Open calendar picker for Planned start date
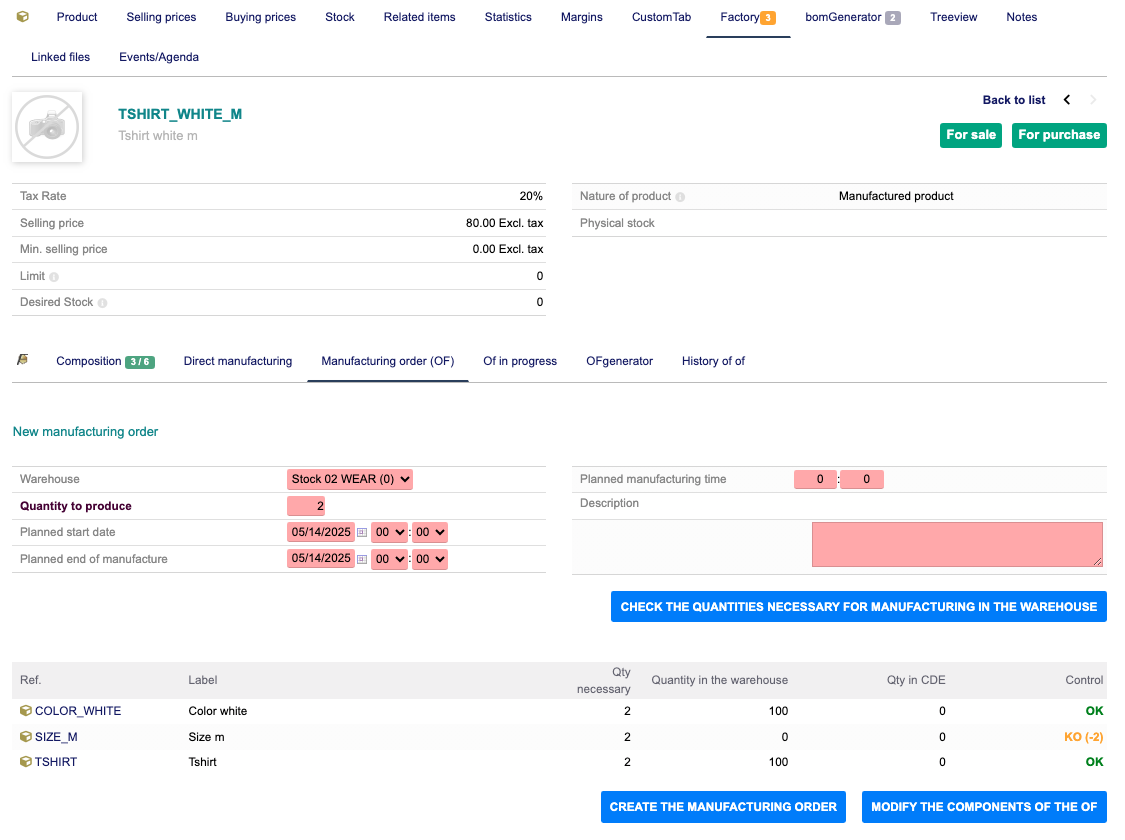Viewport: 1125px width, 840px height. (x=362, y=533)
